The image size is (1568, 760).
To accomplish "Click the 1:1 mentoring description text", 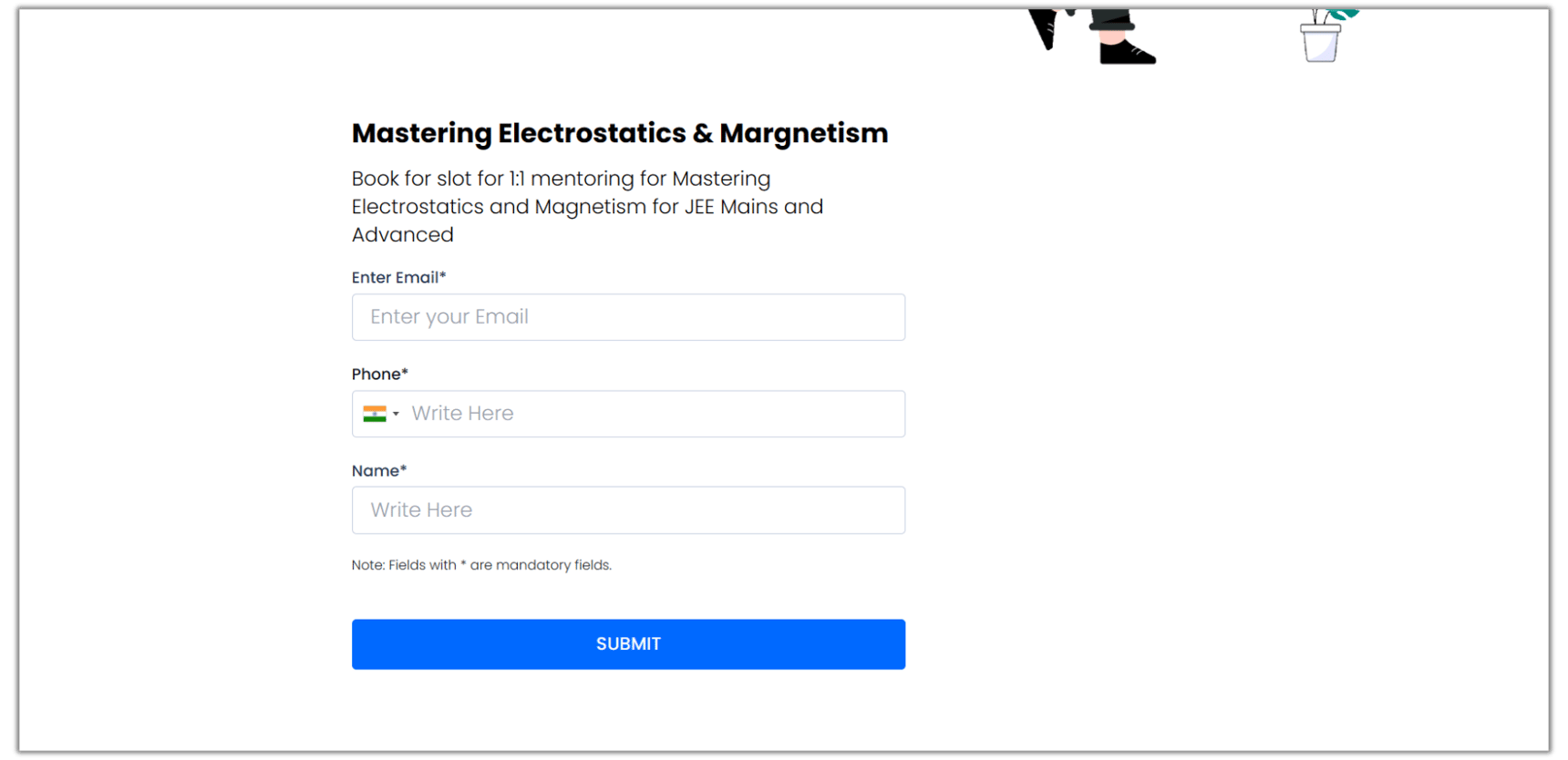I will [587, 206].
